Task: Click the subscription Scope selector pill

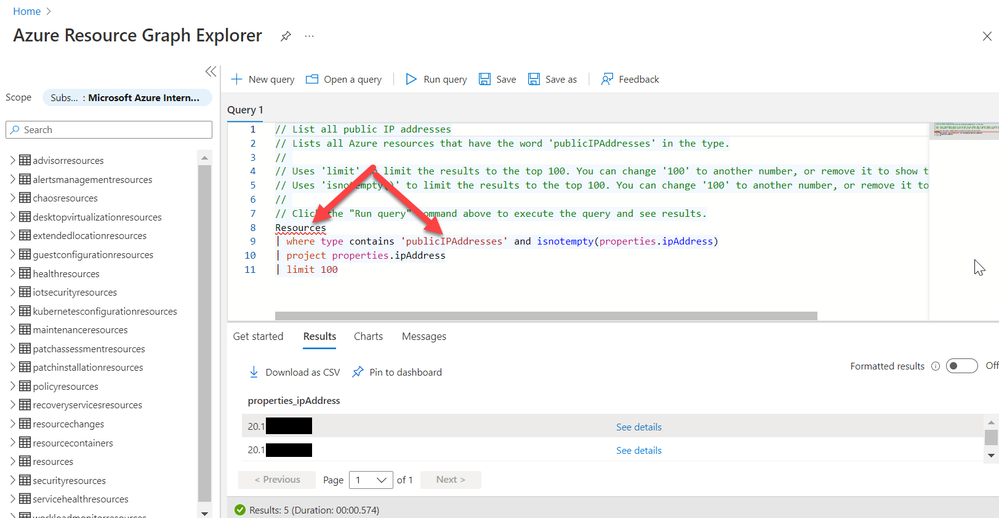Action: point(127,97)
